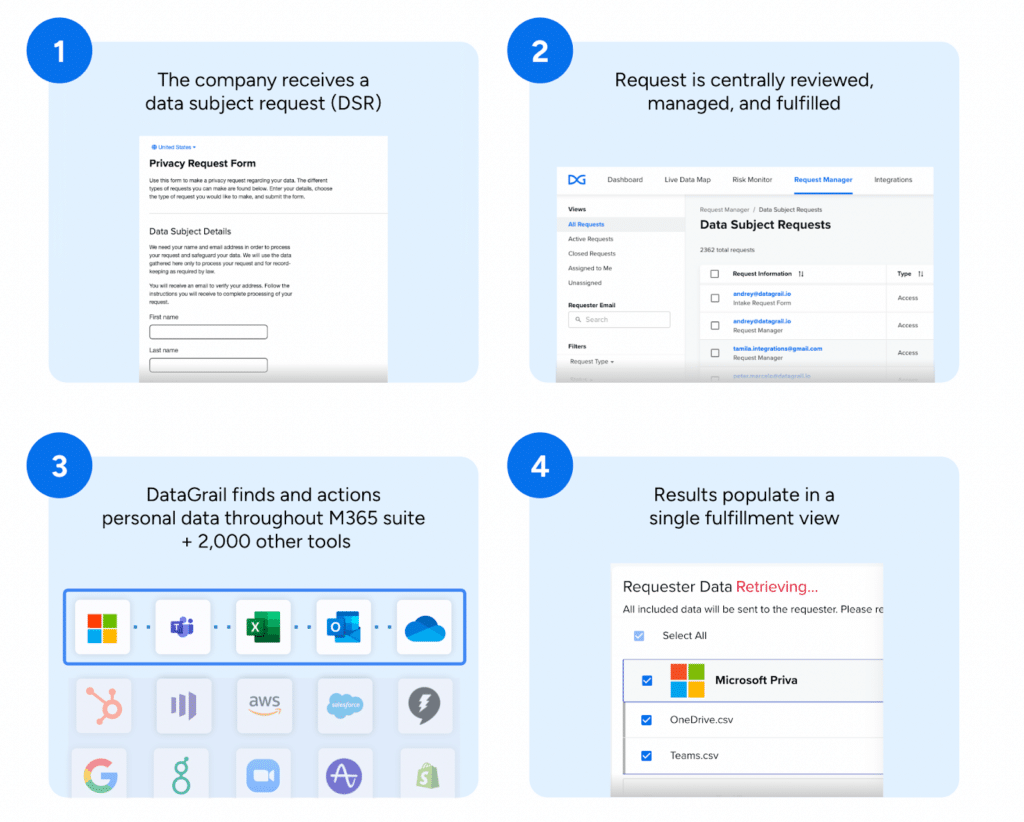Image resolution: width=1024 pixels, height=822 pixels.
Task: Click the First name input field
Action: coord(207,331)
